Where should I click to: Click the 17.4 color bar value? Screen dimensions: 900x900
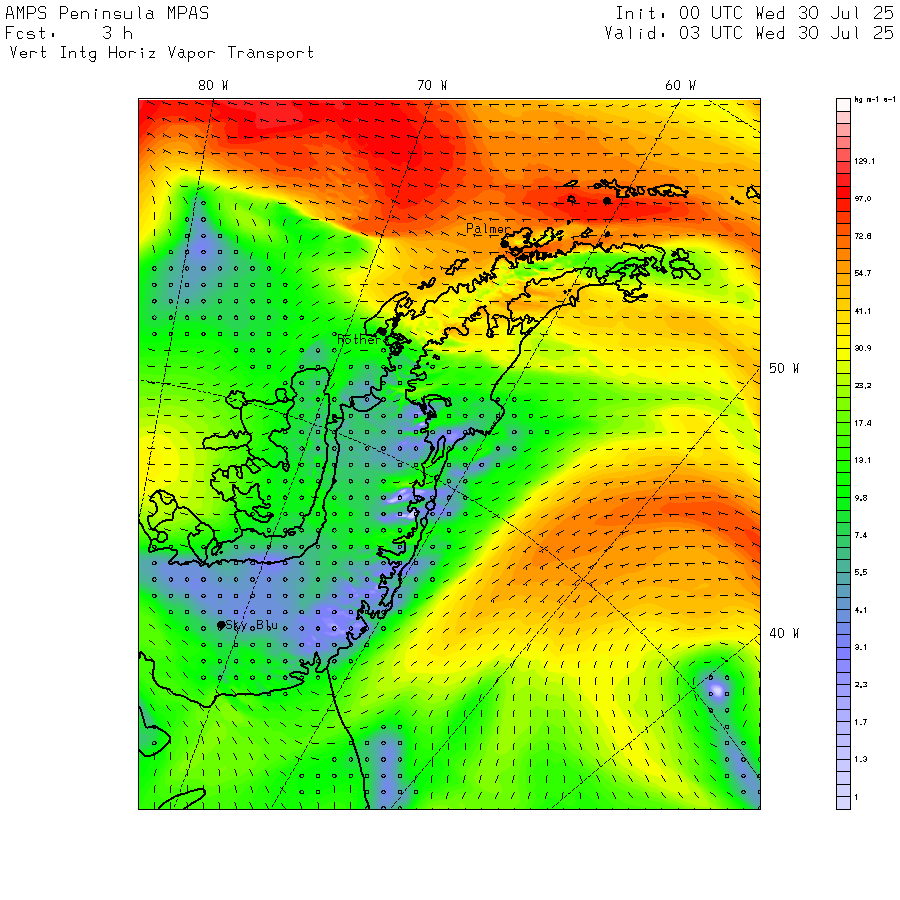point(863,423)
